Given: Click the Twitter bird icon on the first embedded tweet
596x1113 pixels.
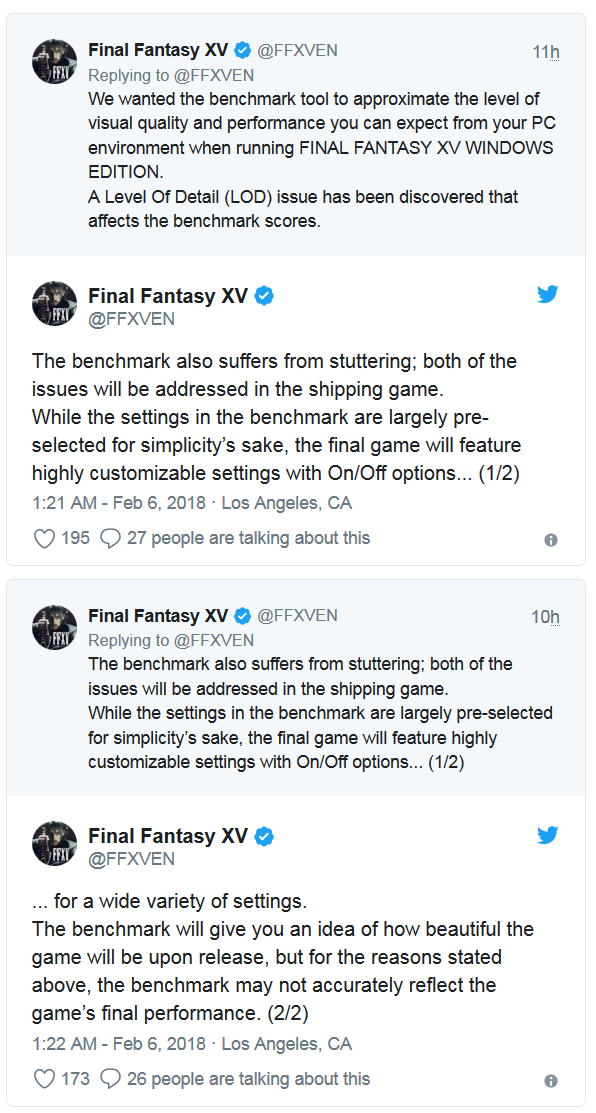Looking at the screenshot, I should pyautogui.click(x=548, y=294).
